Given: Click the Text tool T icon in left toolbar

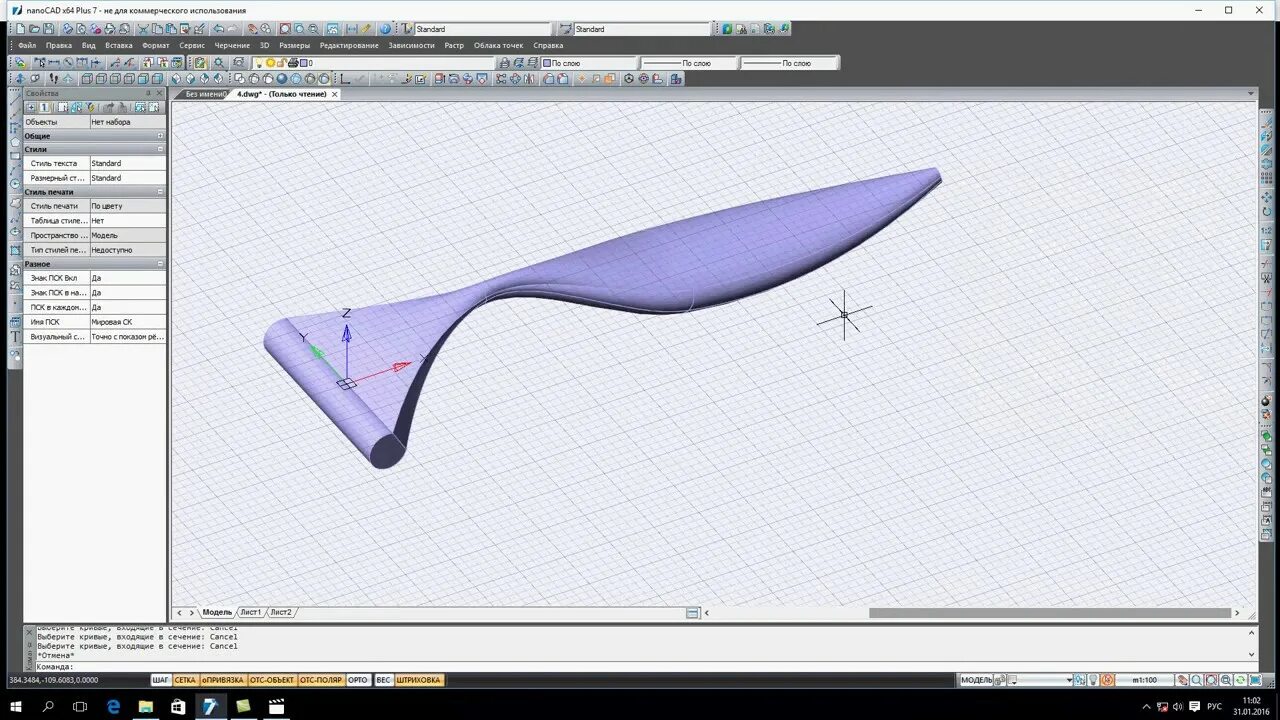Looking at the screenshot, I should pyautogui.click(x=15, y=337).
